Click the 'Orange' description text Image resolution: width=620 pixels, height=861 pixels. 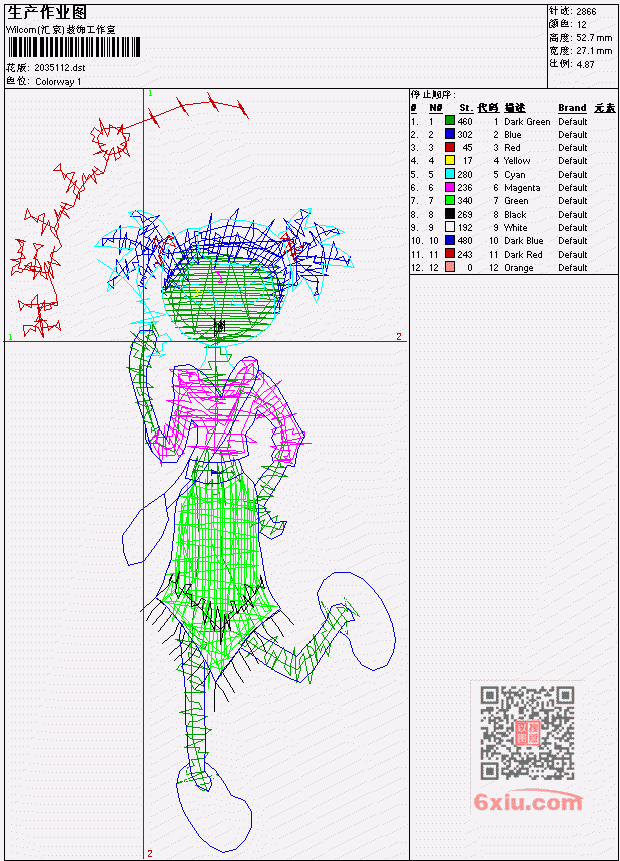[519, 267]
